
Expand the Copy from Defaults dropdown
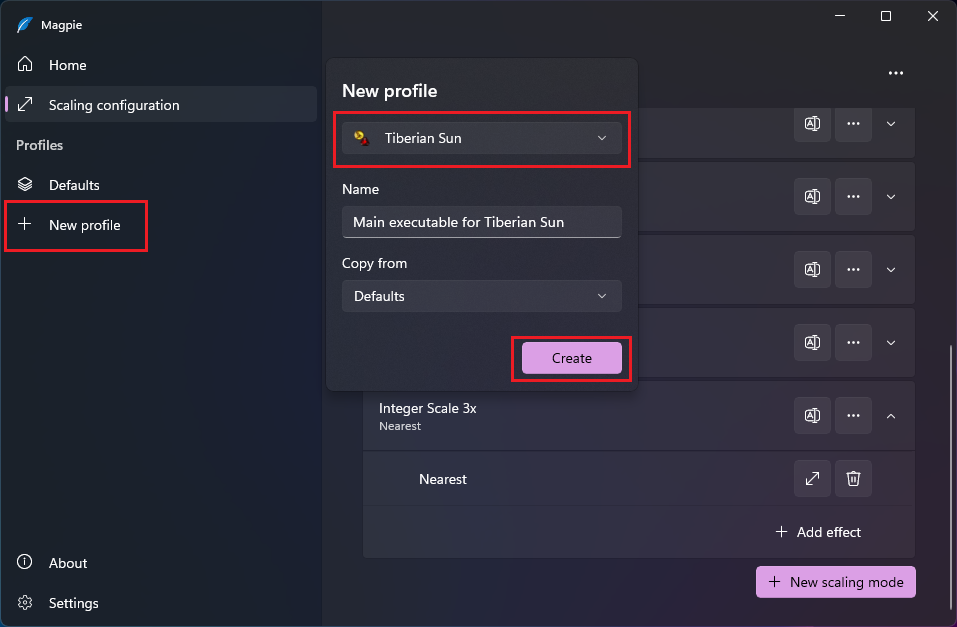pos(482,296)
